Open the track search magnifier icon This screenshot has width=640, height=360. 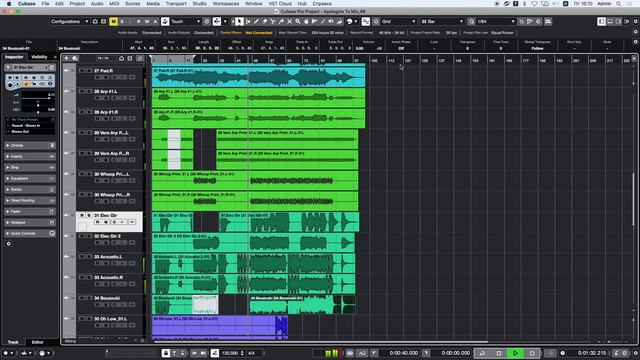[140, 58]
